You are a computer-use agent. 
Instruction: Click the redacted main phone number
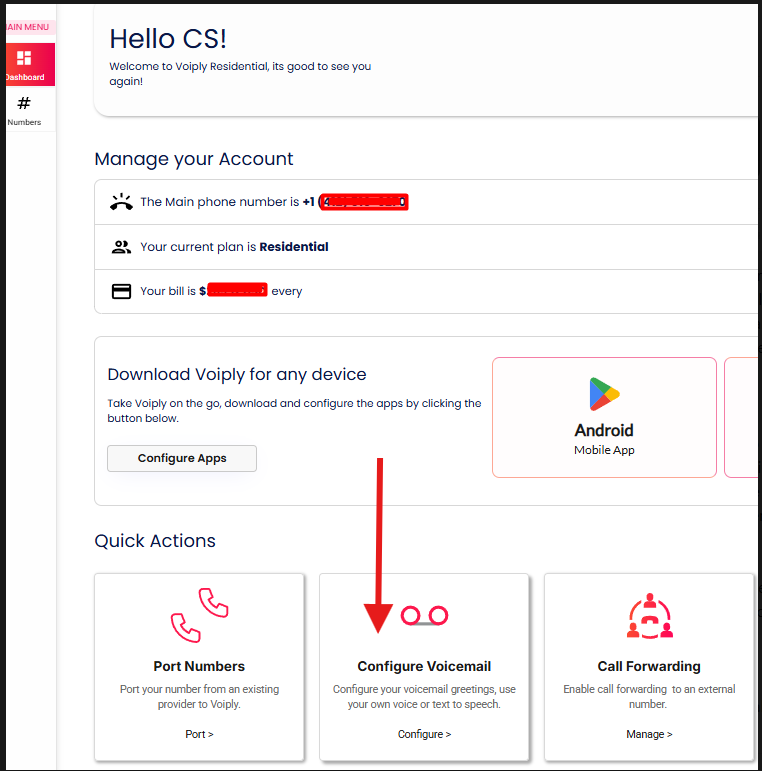pyautogui.click(x=364, y=202)
